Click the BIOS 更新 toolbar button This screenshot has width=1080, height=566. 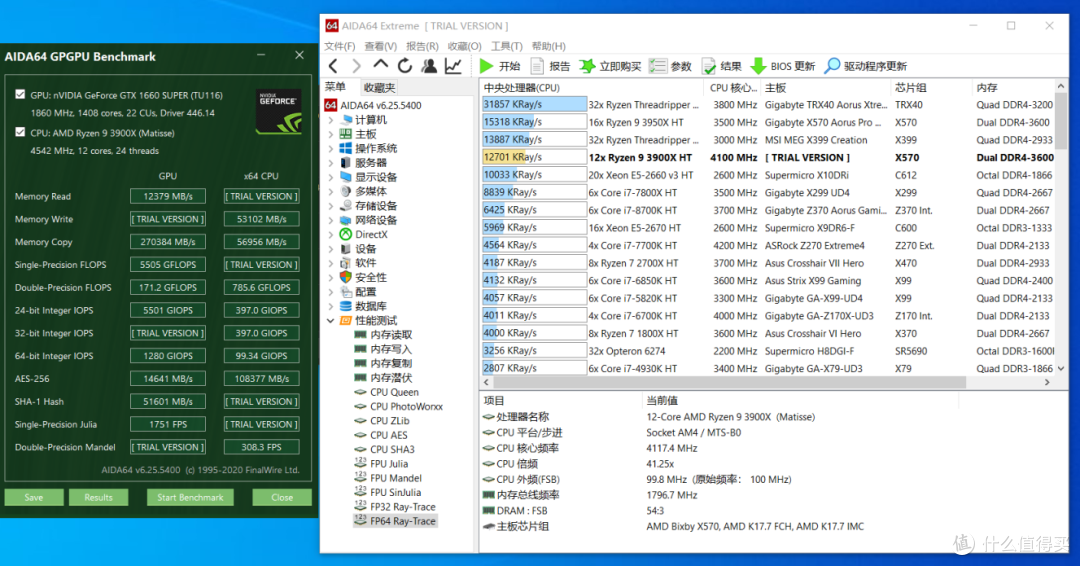782,66
